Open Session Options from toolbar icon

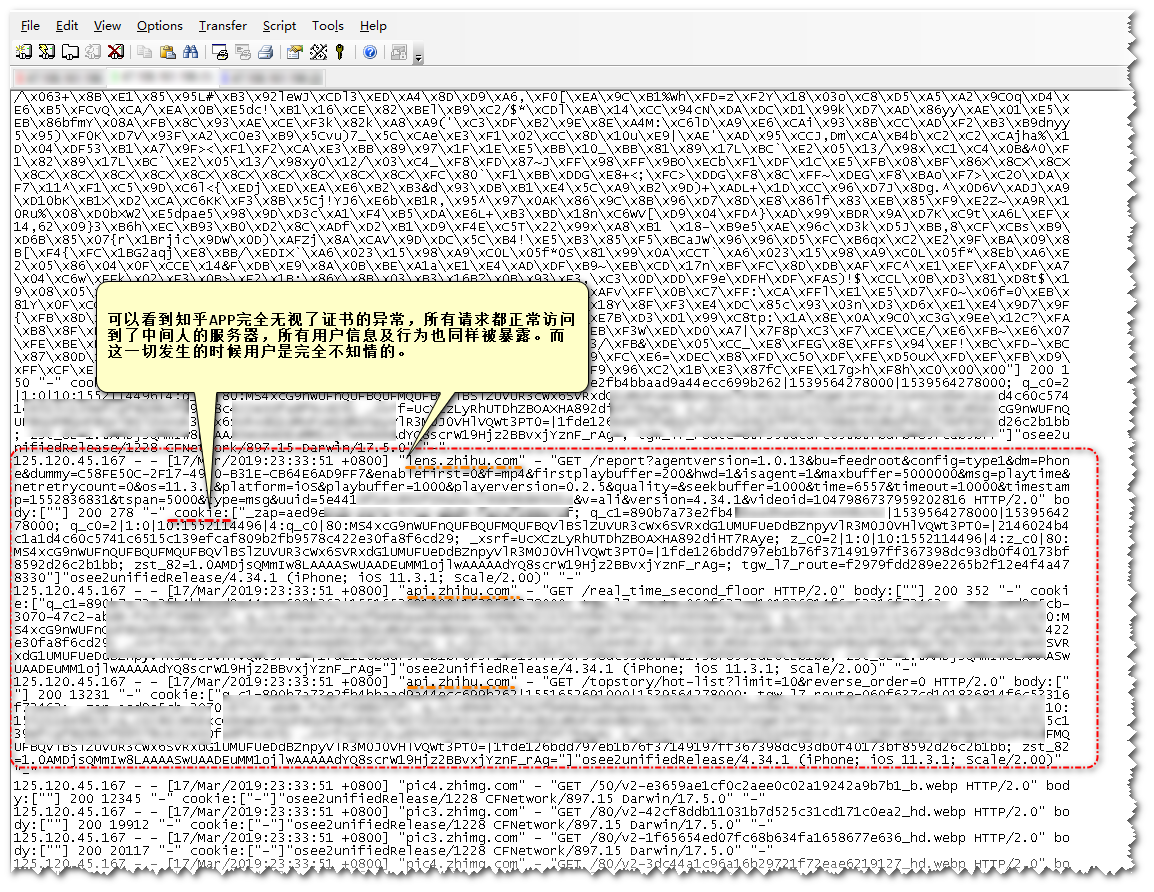pos(295,52)
